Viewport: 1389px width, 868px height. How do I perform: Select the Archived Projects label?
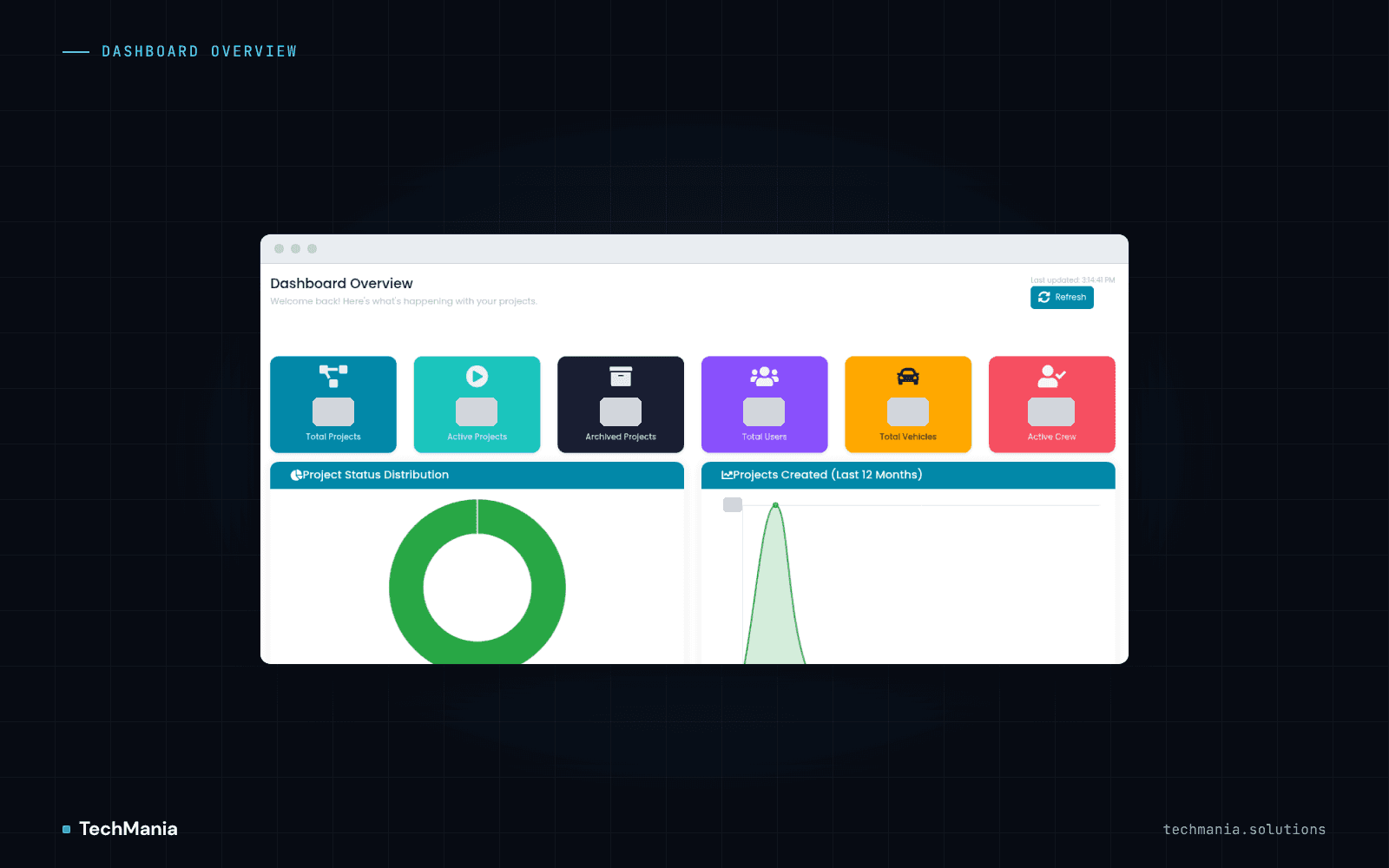pos(621,437)
